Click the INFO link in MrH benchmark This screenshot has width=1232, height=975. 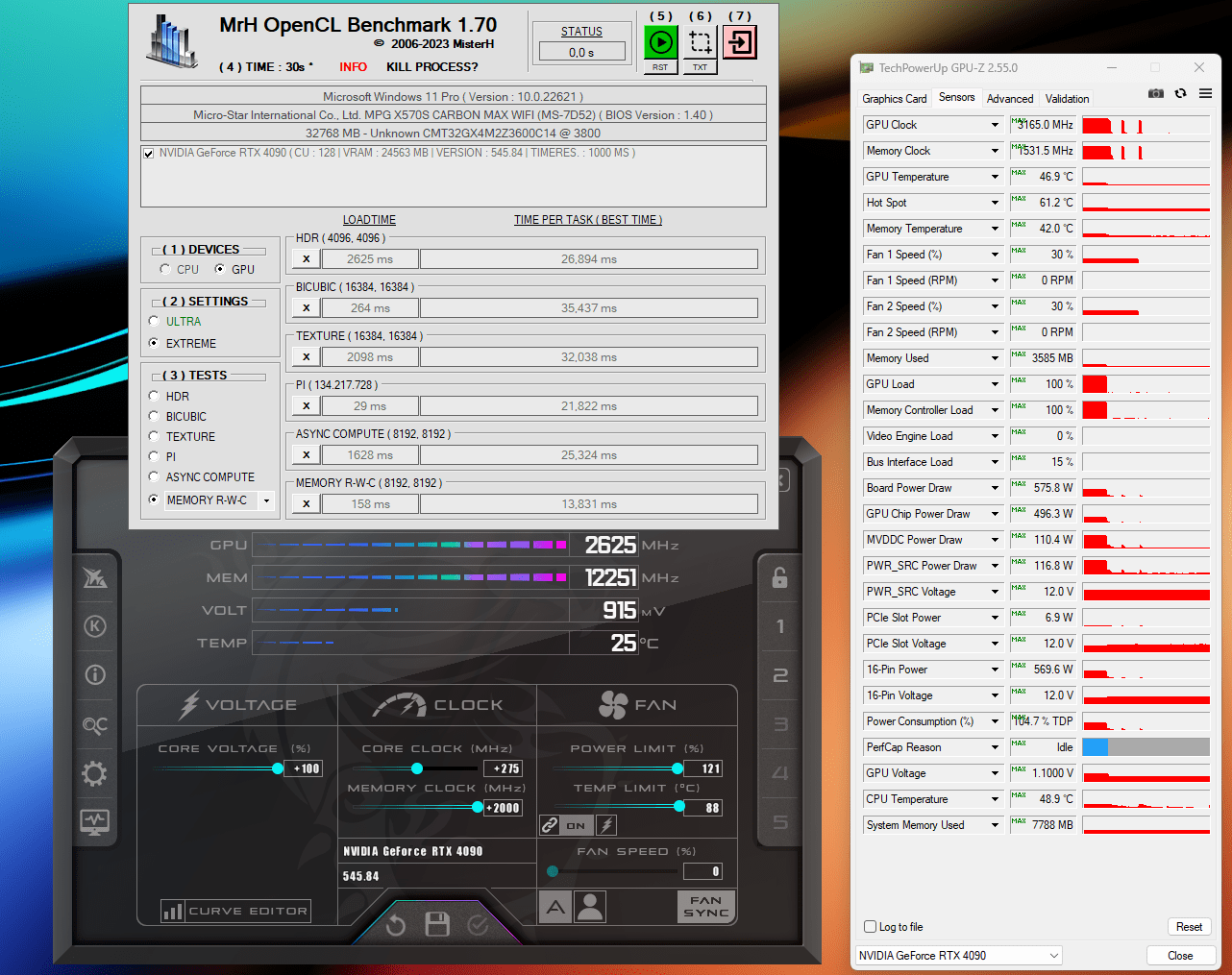point(353,67)
